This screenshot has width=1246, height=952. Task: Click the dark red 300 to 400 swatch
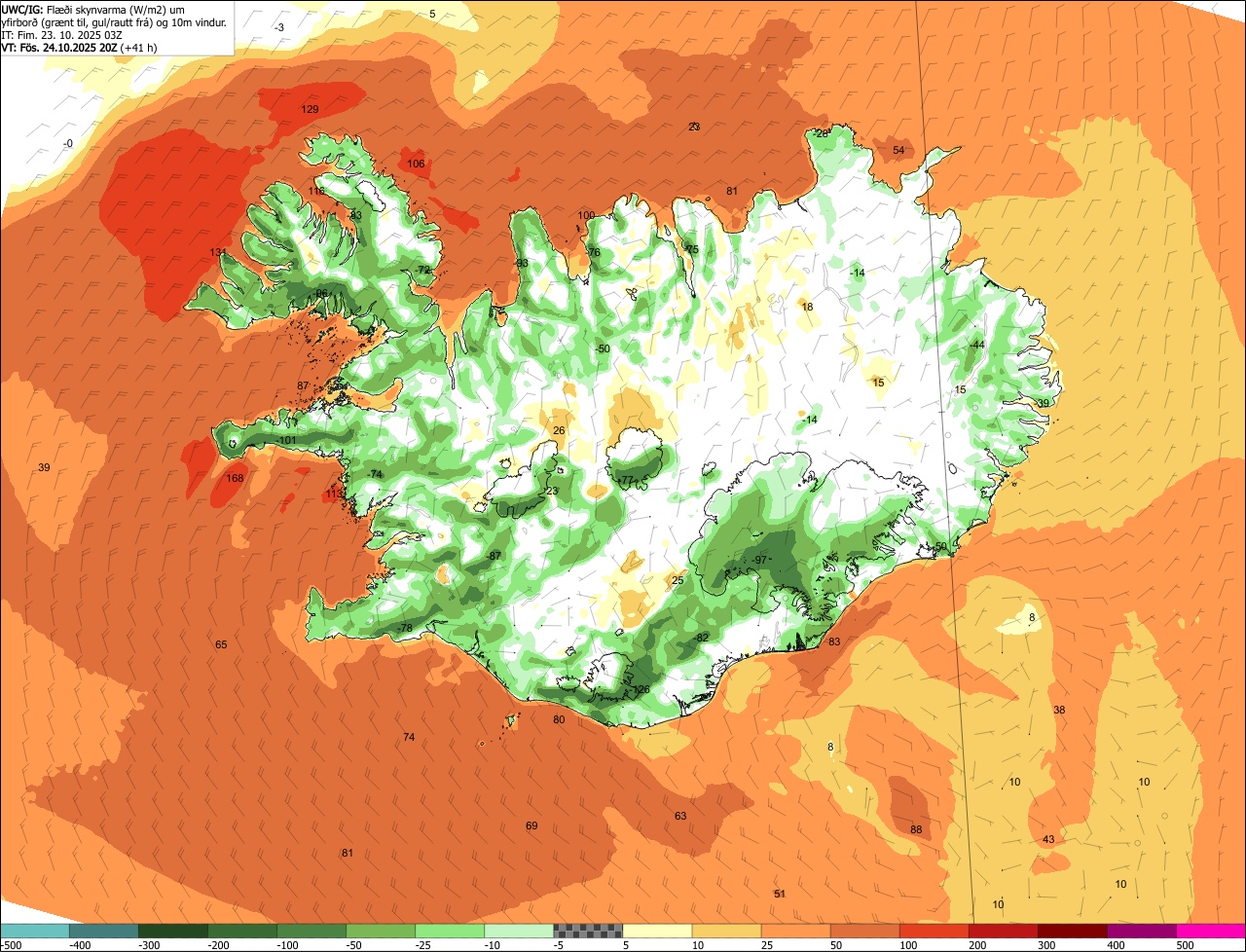[x=1072, y=931]
